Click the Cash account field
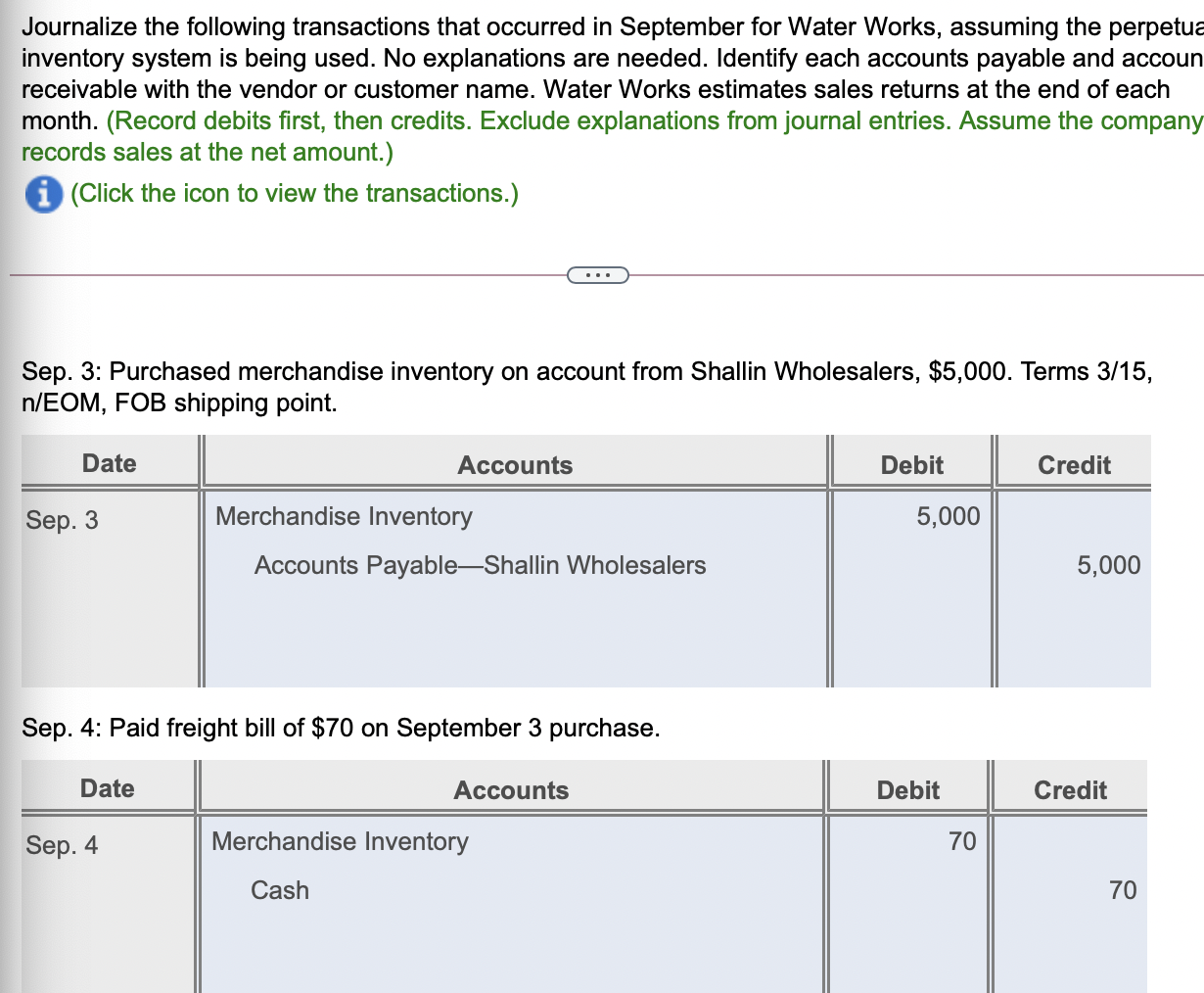1204x993 pixels. point(511,890)
